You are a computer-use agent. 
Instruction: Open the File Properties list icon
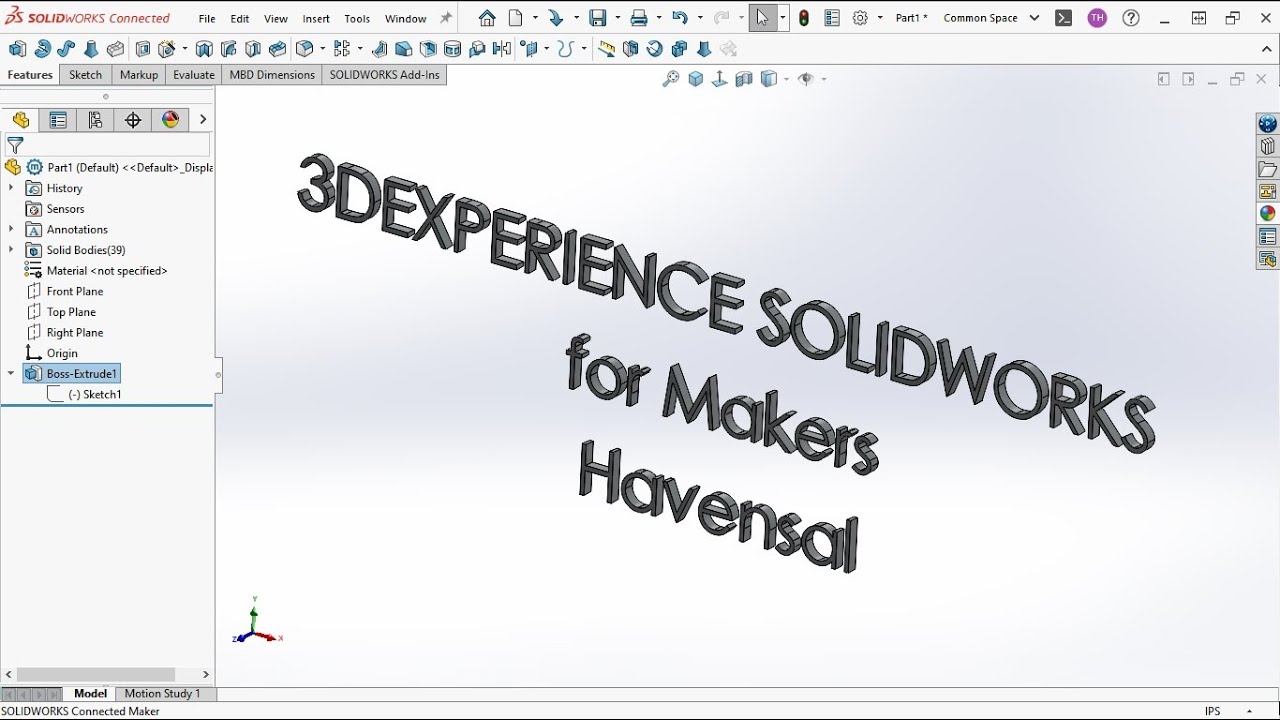833,18
